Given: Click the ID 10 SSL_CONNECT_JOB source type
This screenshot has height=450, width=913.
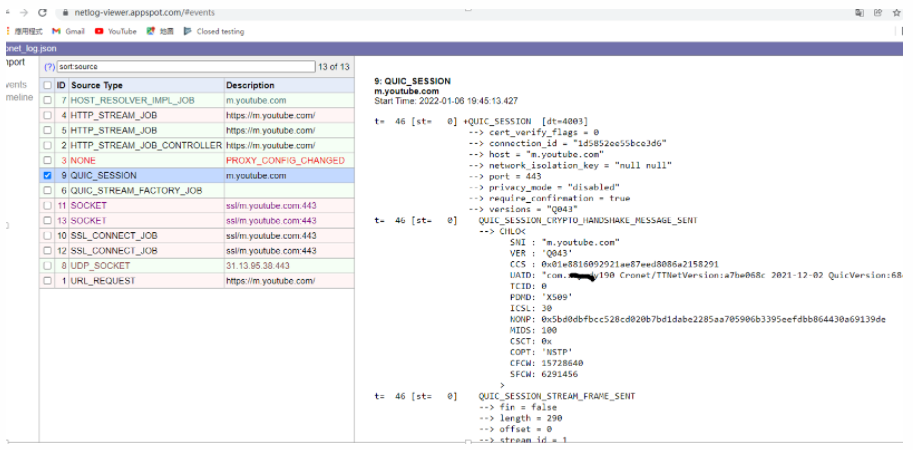Looking at the screenshot, I should (x=114, y=236).
